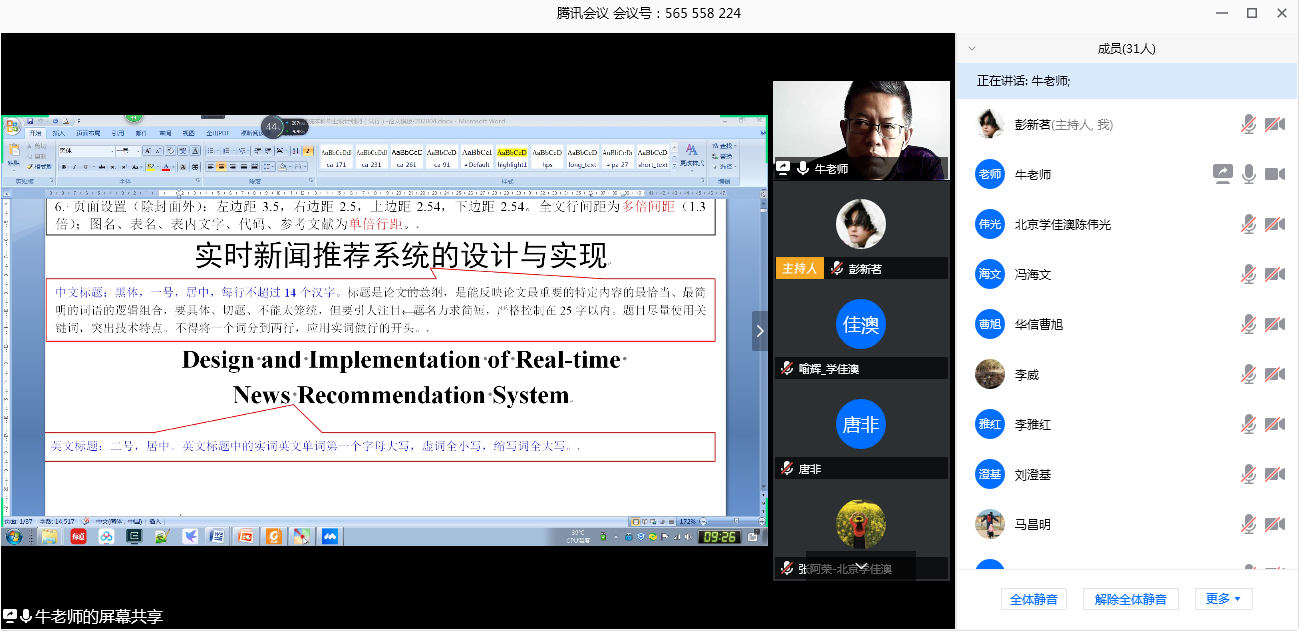The height and width of the screenshot is (631, 1299).
Task: Click muted mic icon on 唐非's video tile
Action: [787, 469]
